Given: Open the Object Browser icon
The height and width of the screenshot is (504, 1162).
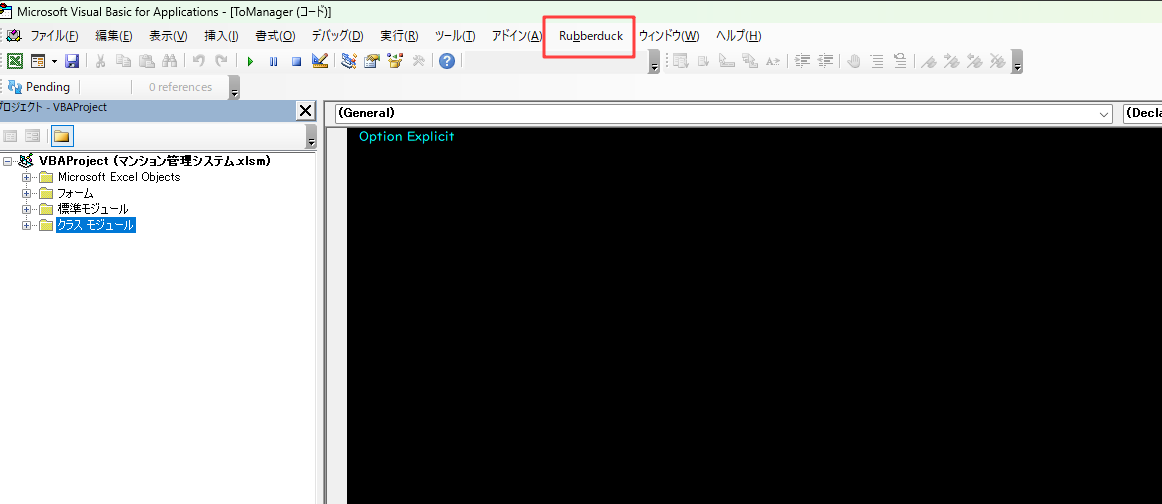Looking at the screenshot, I should pos(395,61).
